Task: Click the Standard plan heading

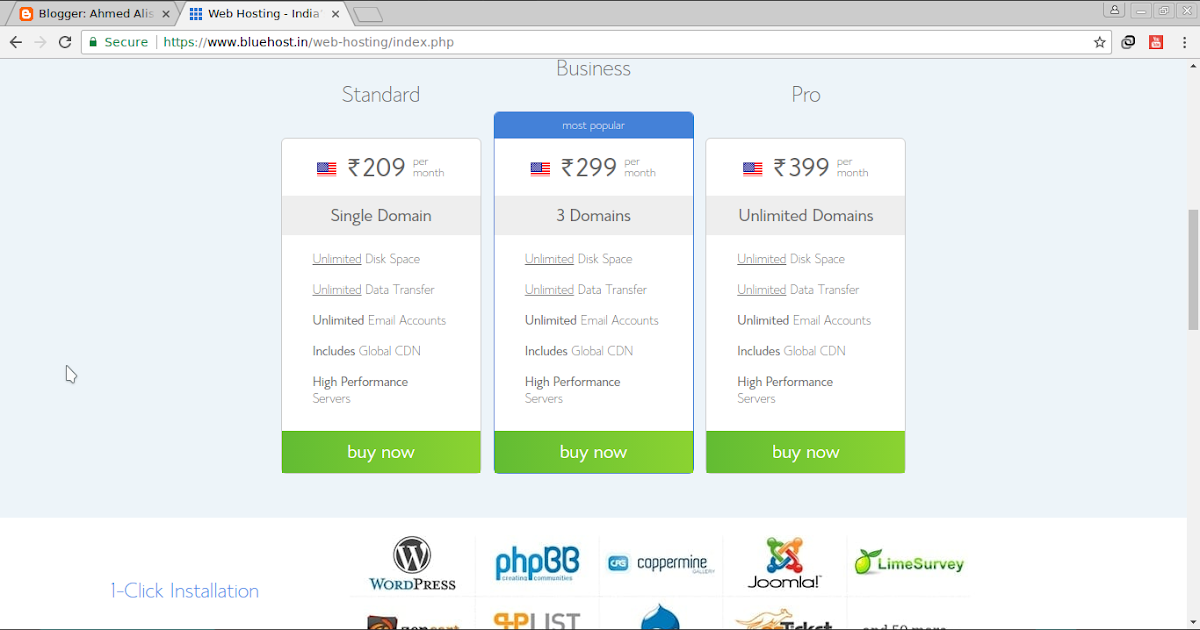Action: [381, 94]
